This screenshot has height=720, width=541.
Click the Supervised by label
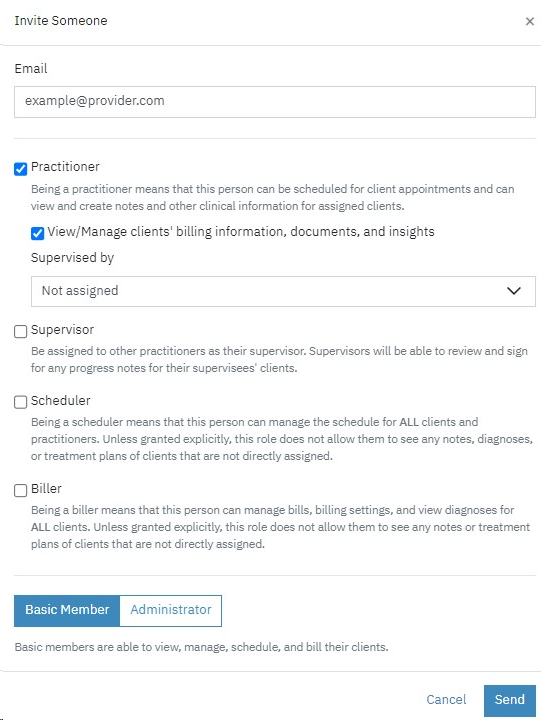pyautogui.click(x=73, y=258)
